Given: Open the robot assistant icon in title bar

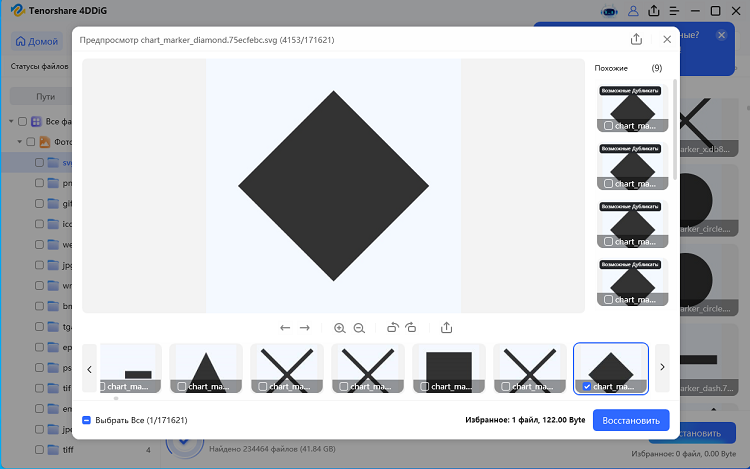Looking at the screenshot, I should pos(609,11).
